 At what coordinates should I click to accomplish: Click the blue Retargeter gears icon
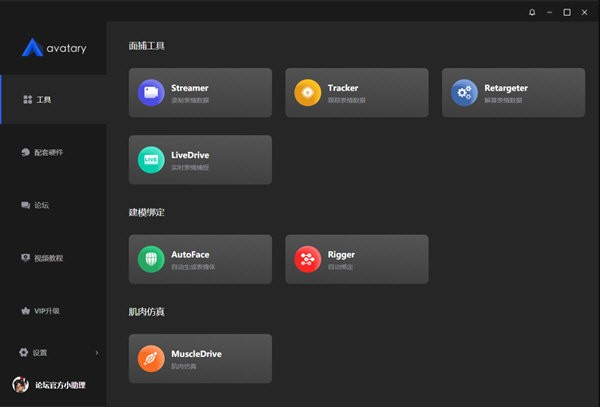click(463, 93)
